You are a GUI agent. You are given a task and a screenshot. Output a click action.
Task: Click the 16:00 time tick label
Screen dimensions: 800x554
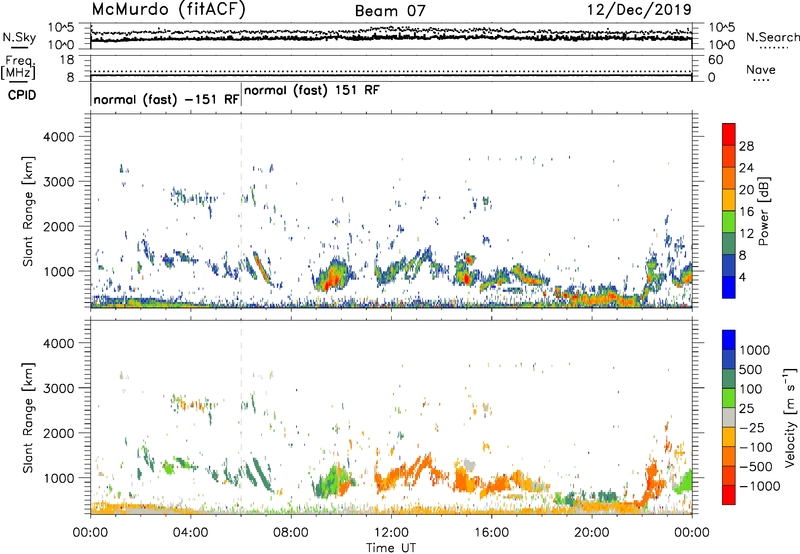491,533
